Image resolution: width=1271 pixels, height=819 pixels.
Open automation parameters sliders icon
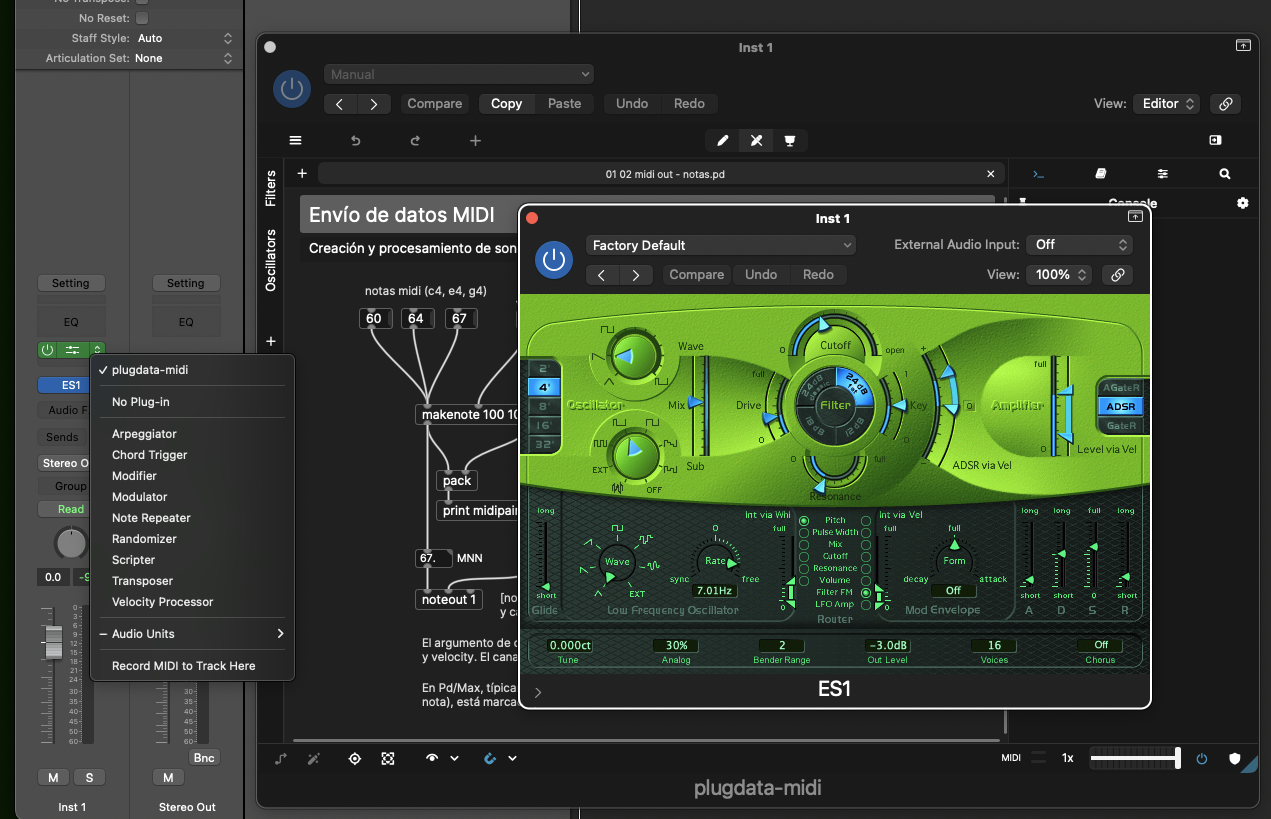(1162, 174)
